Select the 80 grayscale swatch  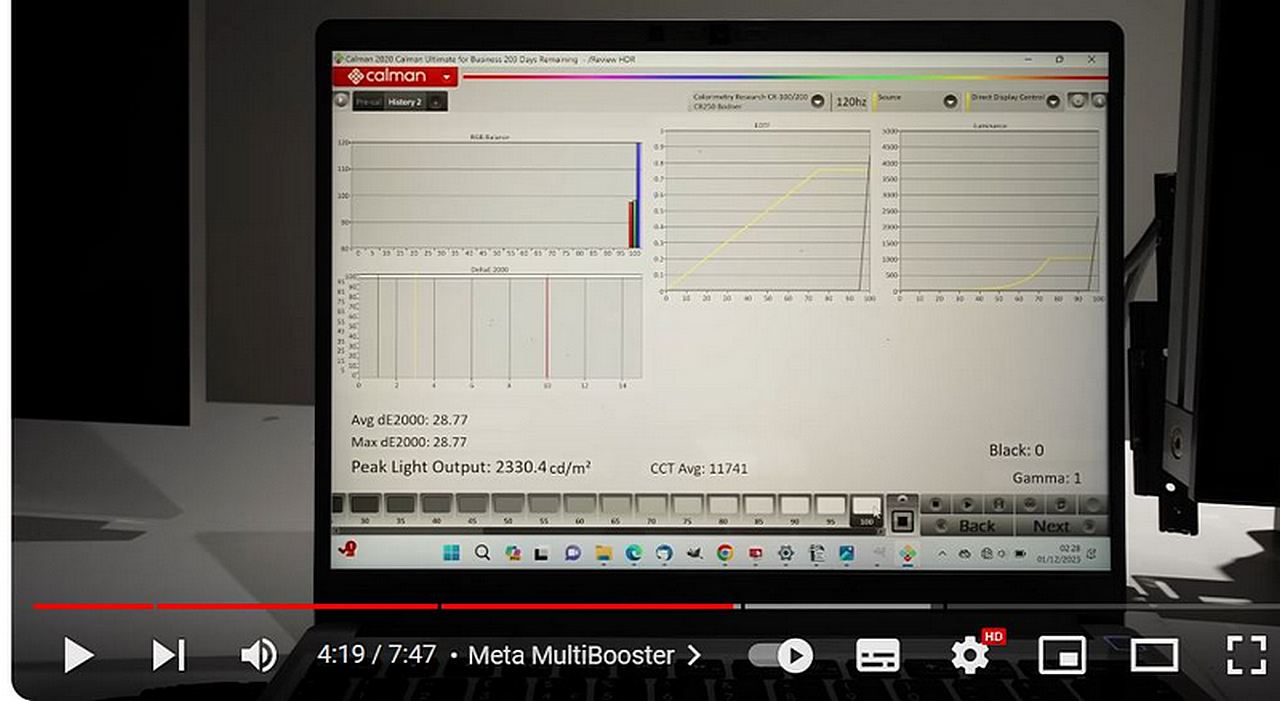pyautogui.click(x=723, y=505)
